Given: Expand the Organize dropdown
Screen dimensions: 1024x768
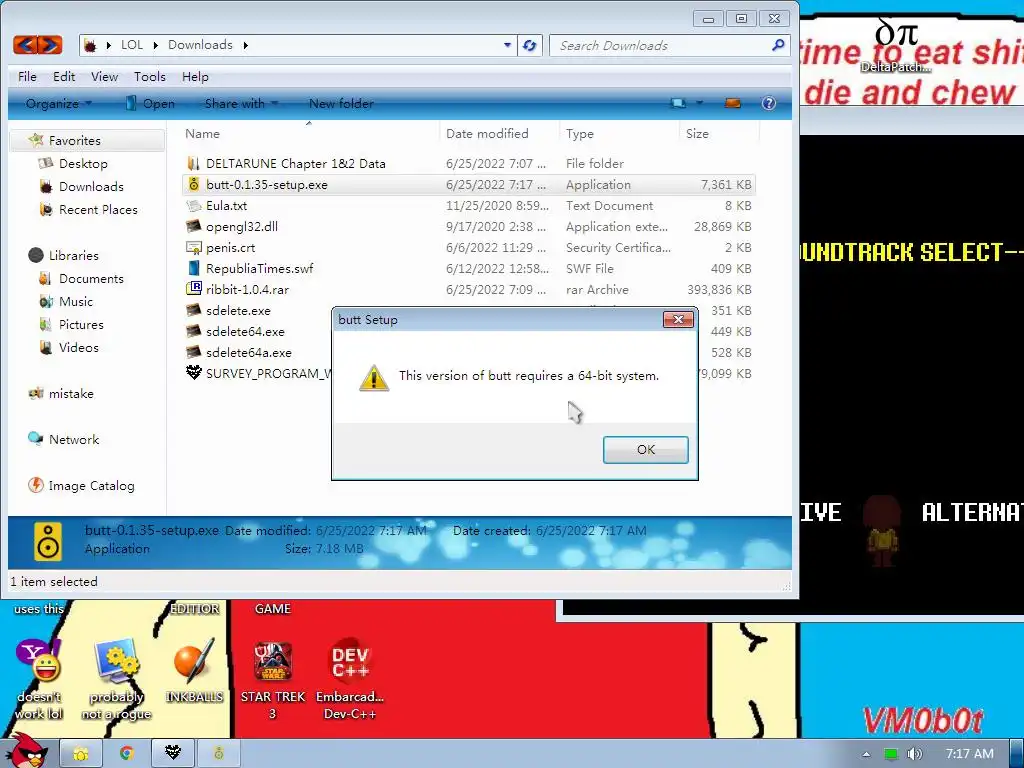Looking at the screenshot, I should 59,104.
